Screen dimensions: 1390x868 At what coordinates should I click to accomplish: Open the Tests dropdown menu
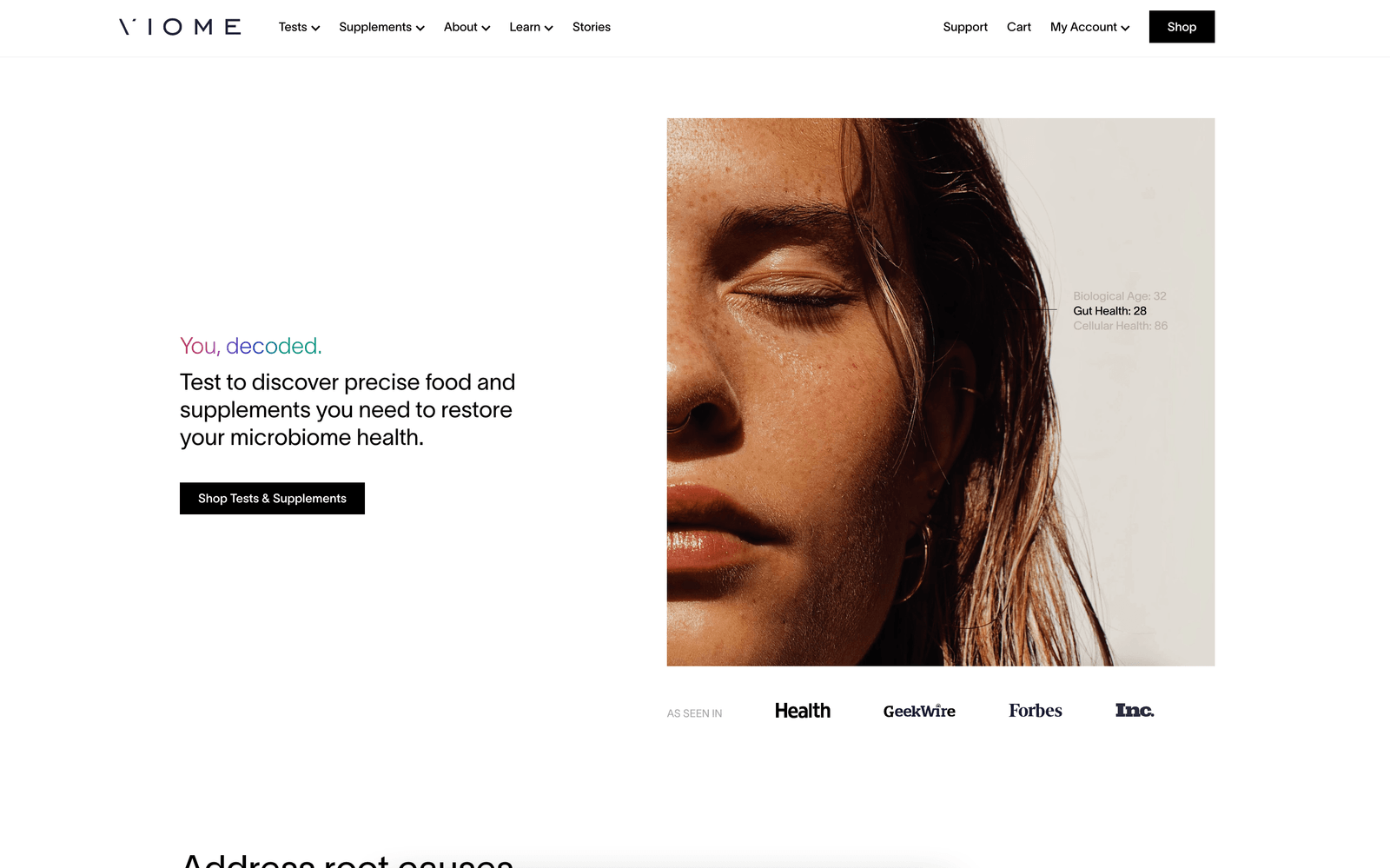tap(299, 27)
